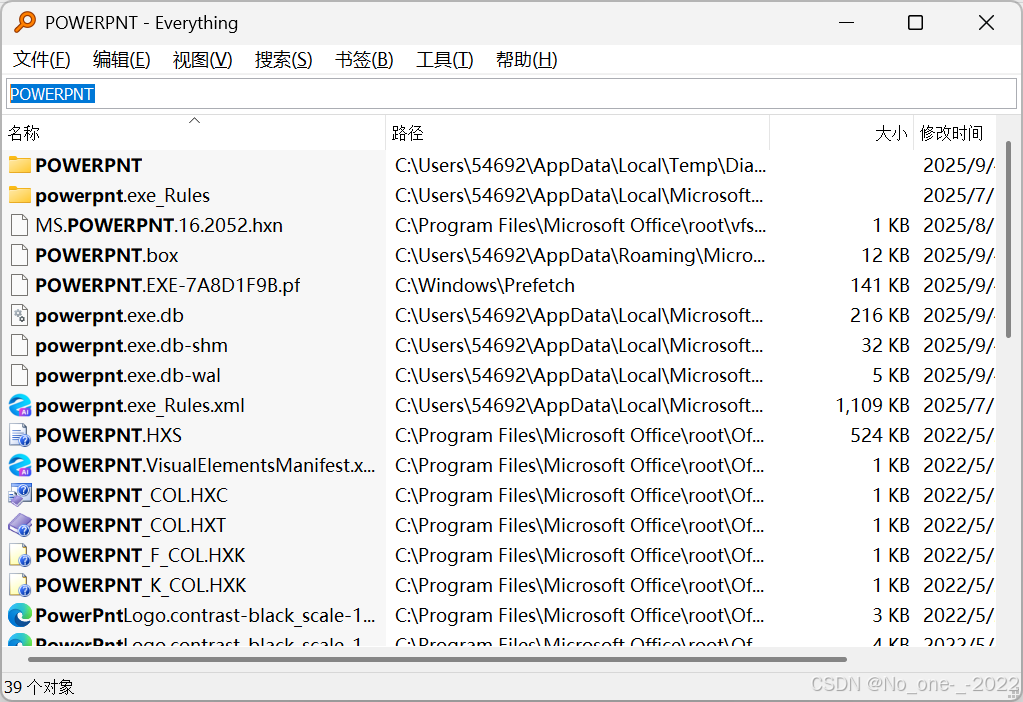
Task: Click the POWERPNT.HXS help file icon
Action: (x=20, y=435)
